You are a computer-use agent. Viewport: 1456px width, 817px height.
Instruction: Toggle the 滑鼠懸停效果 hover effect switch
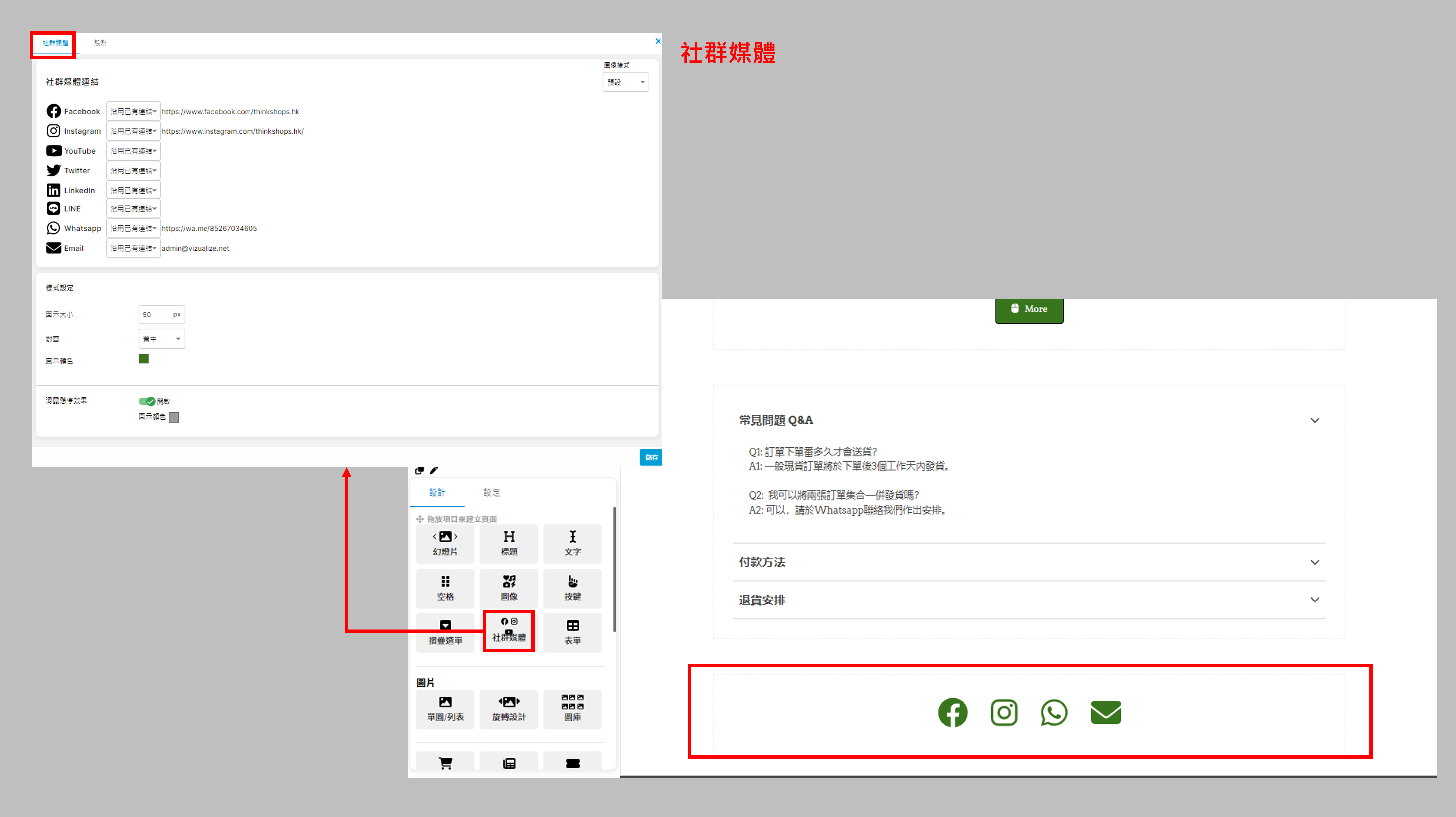click(x=146, y=401)
